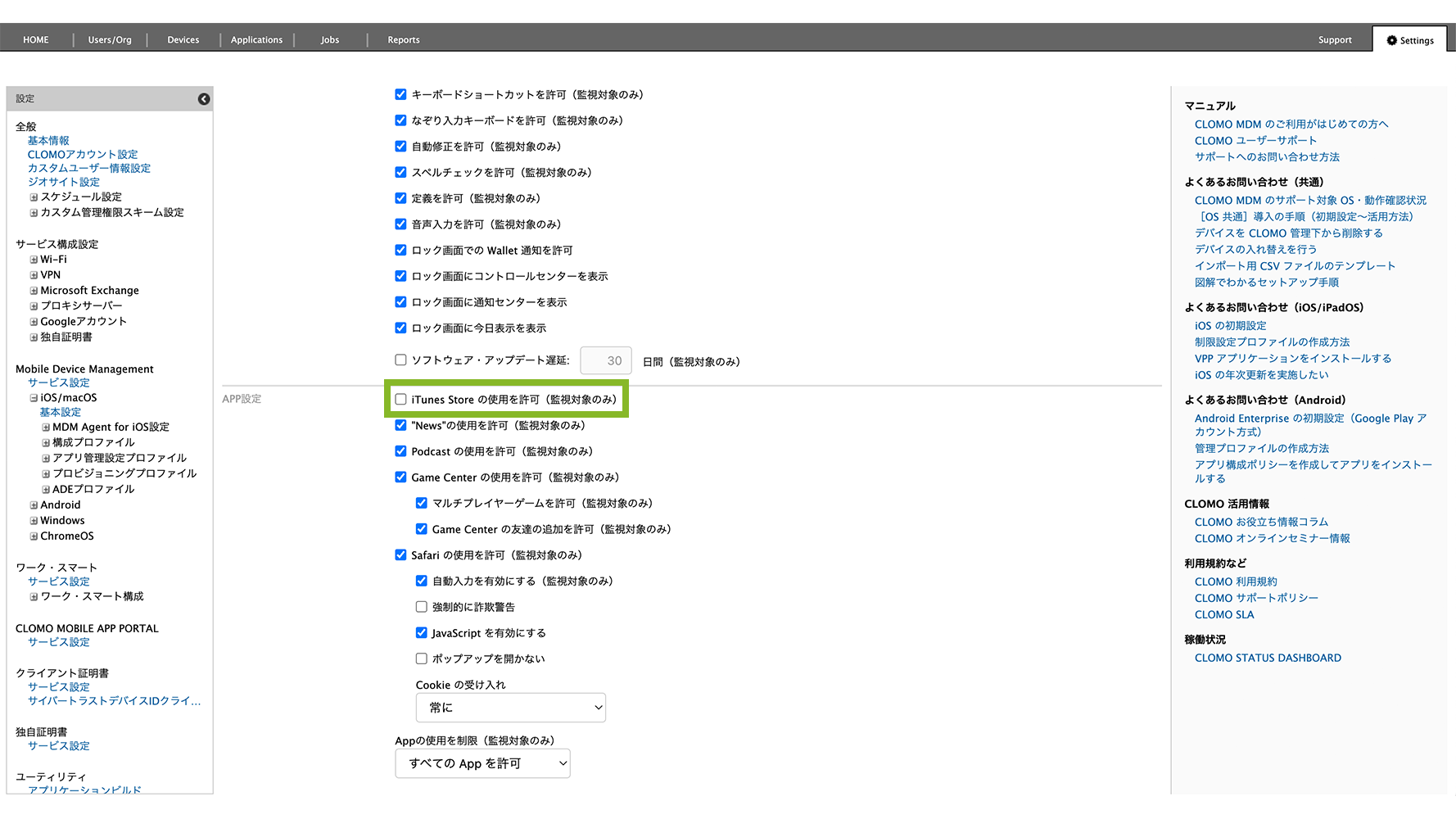1456x819 pixels.
Task: Click the software update delay days field
Action: pos(606,360)
